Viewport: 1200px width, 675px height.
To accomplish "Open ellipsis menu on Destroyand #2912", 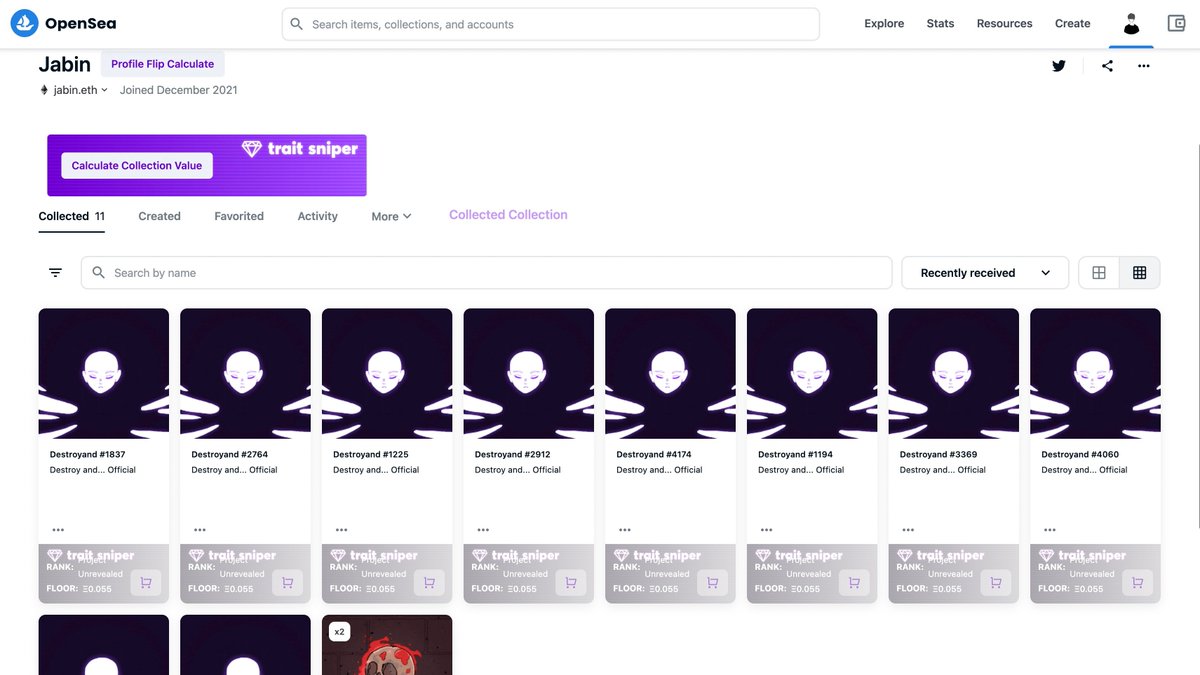I will point(483,530).
